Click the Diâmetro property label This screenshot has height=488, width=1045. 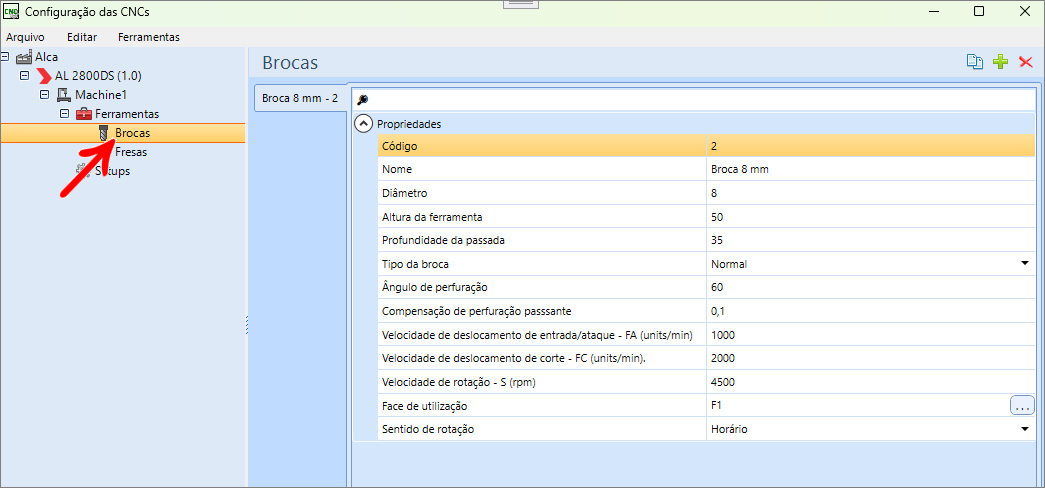[404, 193]
